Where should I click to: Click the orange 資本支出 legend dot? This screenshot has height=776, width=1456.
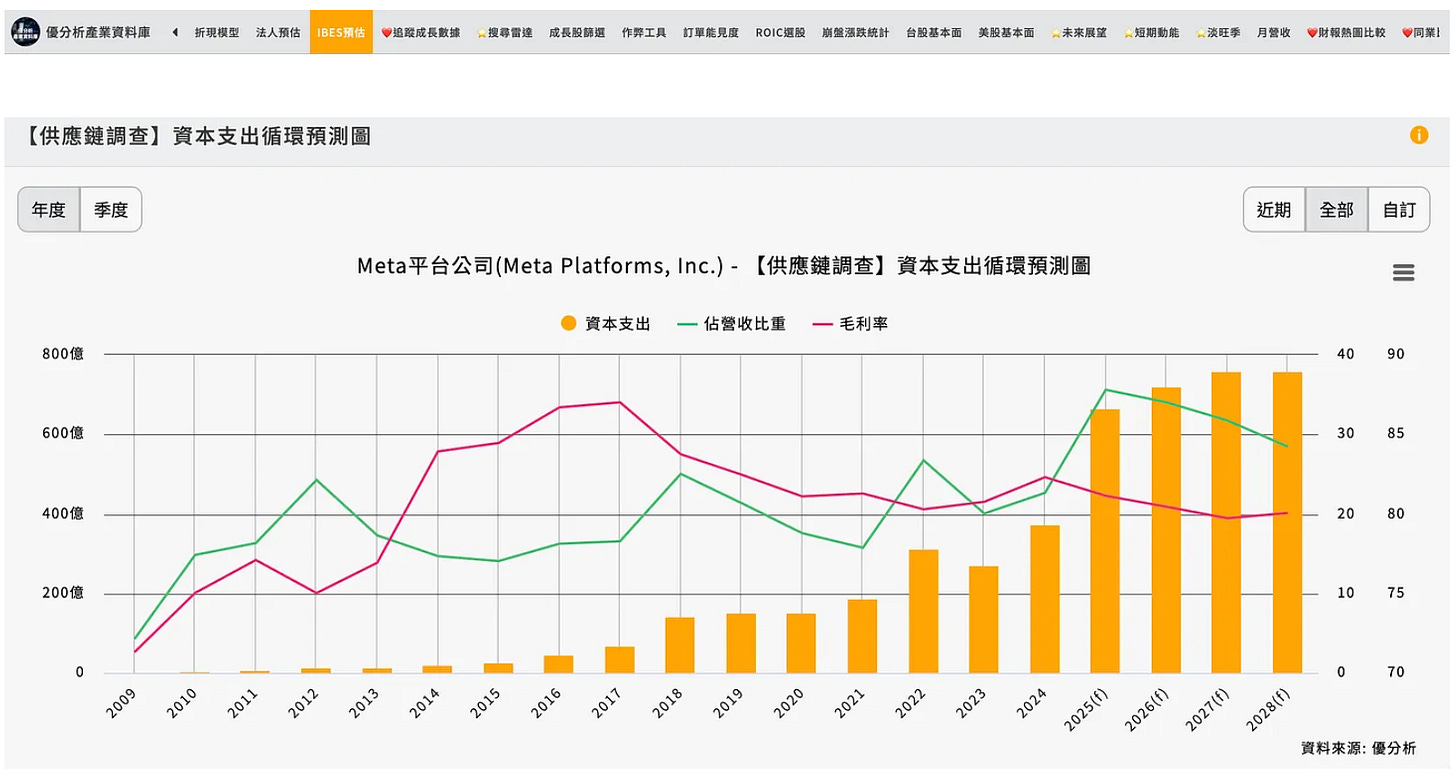[568, 323]
